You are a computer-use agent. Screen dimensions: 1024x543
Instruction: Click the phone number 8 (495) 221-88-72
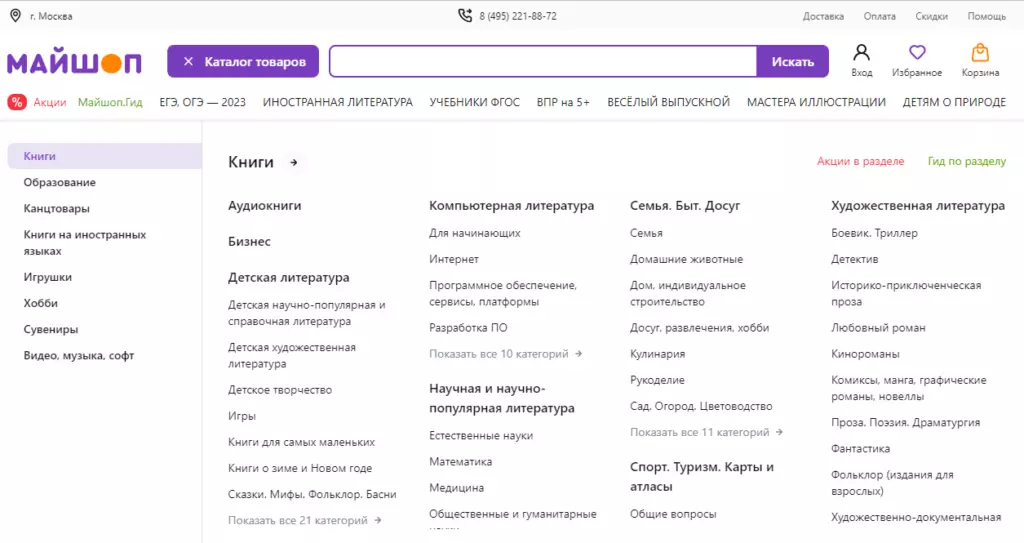tap(518, 16)
